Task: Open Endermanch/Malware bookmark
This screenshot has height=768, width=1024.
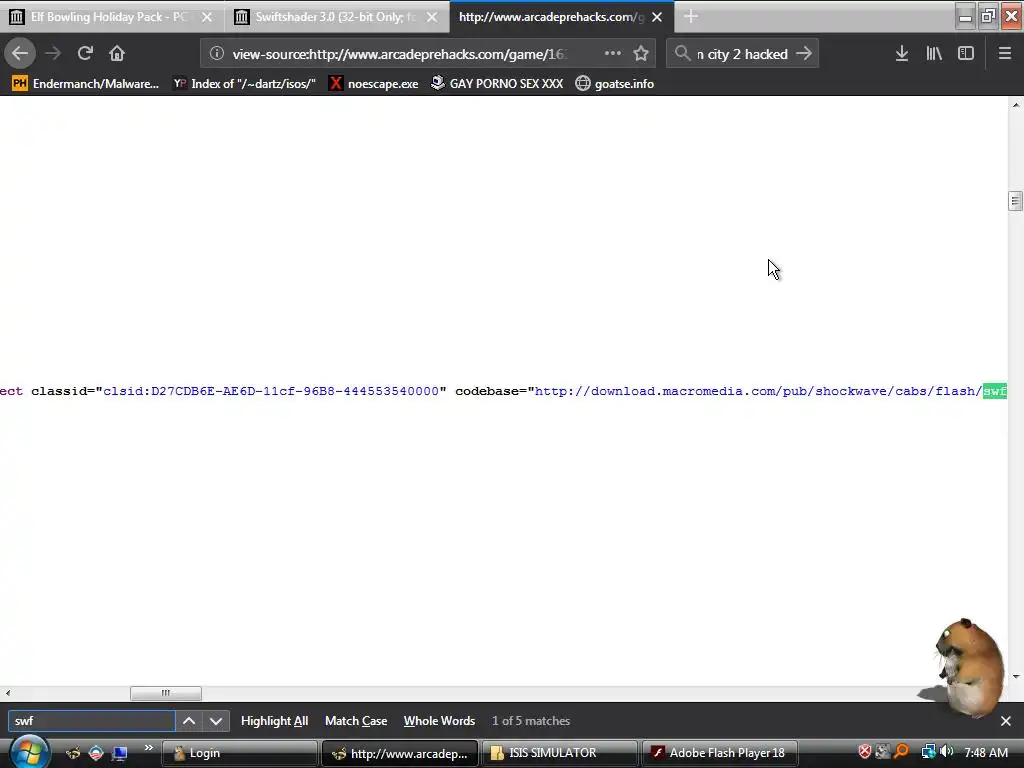Action: tap(86, 84)
